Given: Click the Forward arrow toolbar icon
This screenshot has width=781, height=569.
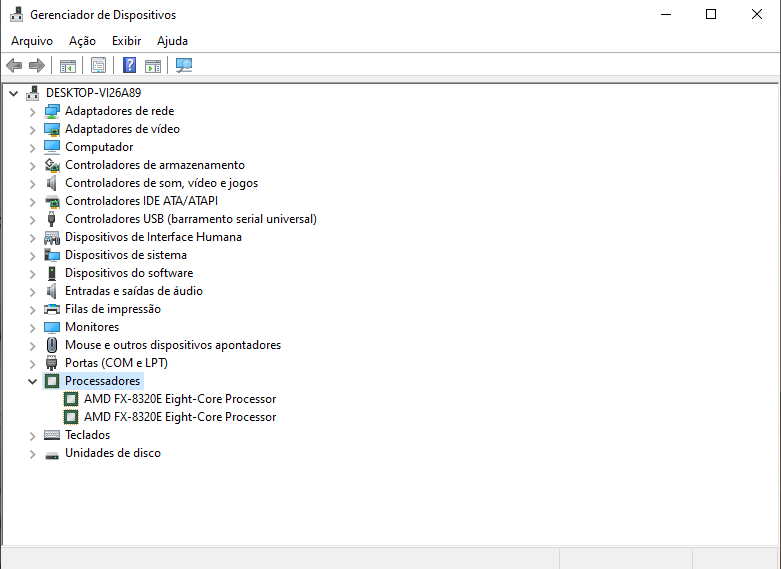Looking at the screenshot, I should [37, 65].
